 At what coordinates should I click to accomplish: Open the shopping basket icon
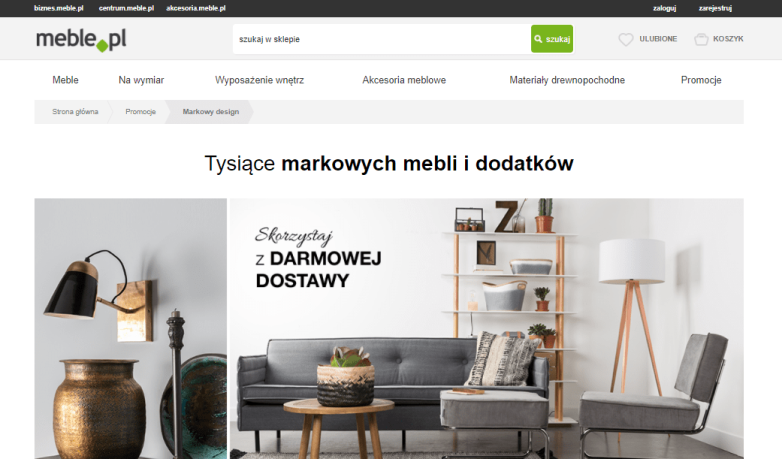701,39
